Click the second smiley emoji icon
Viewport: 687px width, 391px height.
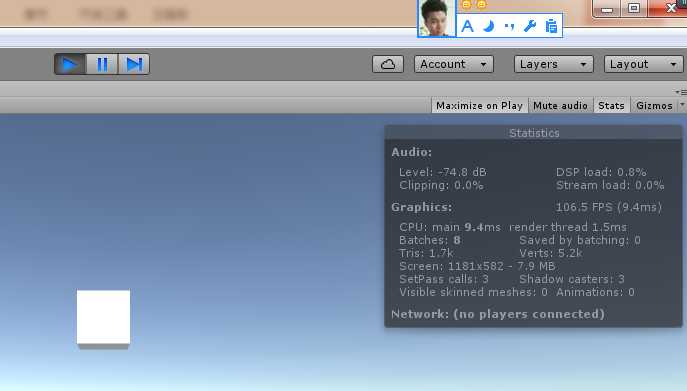[481, 4]
